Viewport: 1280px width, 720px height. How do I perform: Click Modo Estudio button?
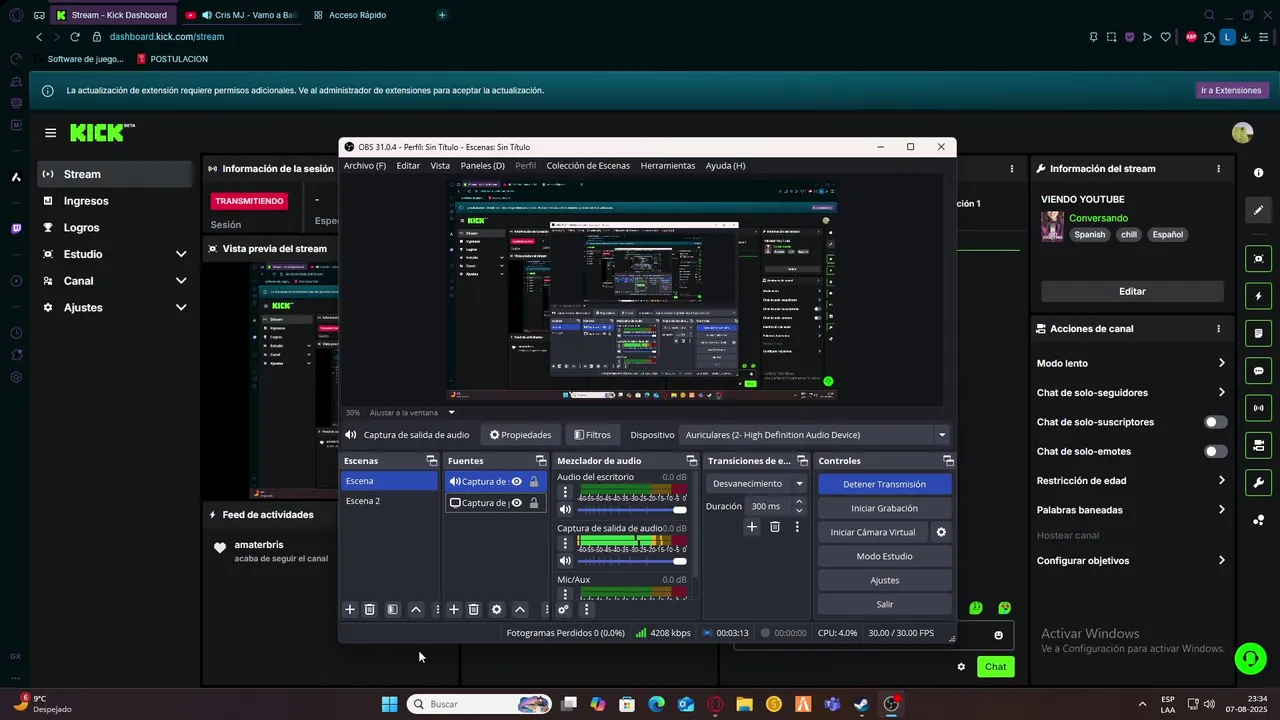click(884, 556)
